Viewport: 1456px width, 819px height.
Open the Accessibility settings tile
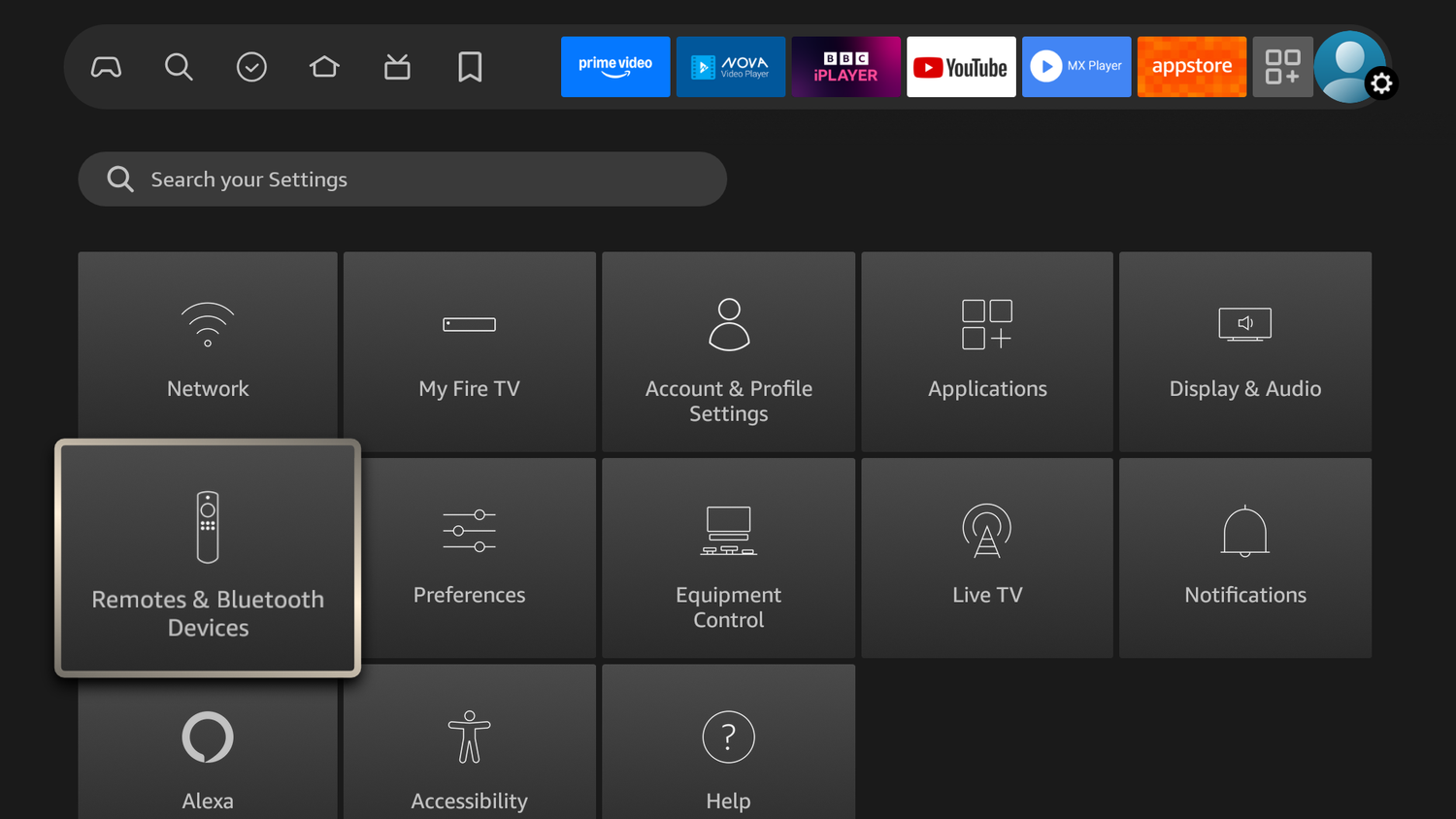(470, 742)
